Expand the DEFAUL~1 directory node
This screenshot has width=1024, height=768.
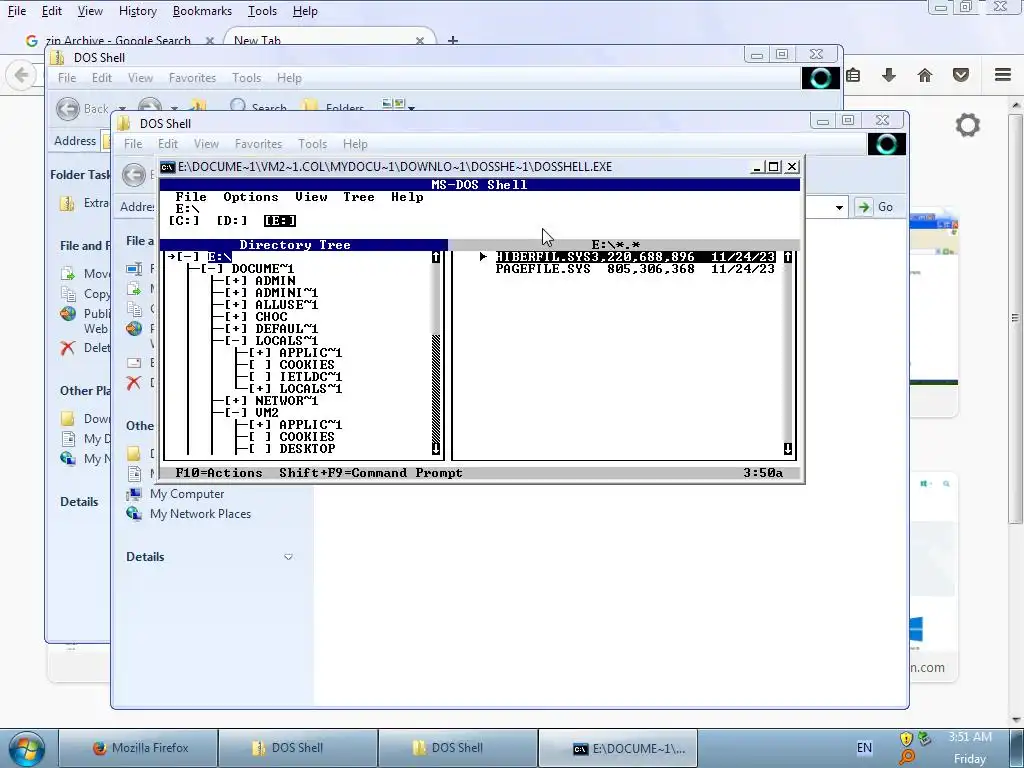(x=236, y=328)
